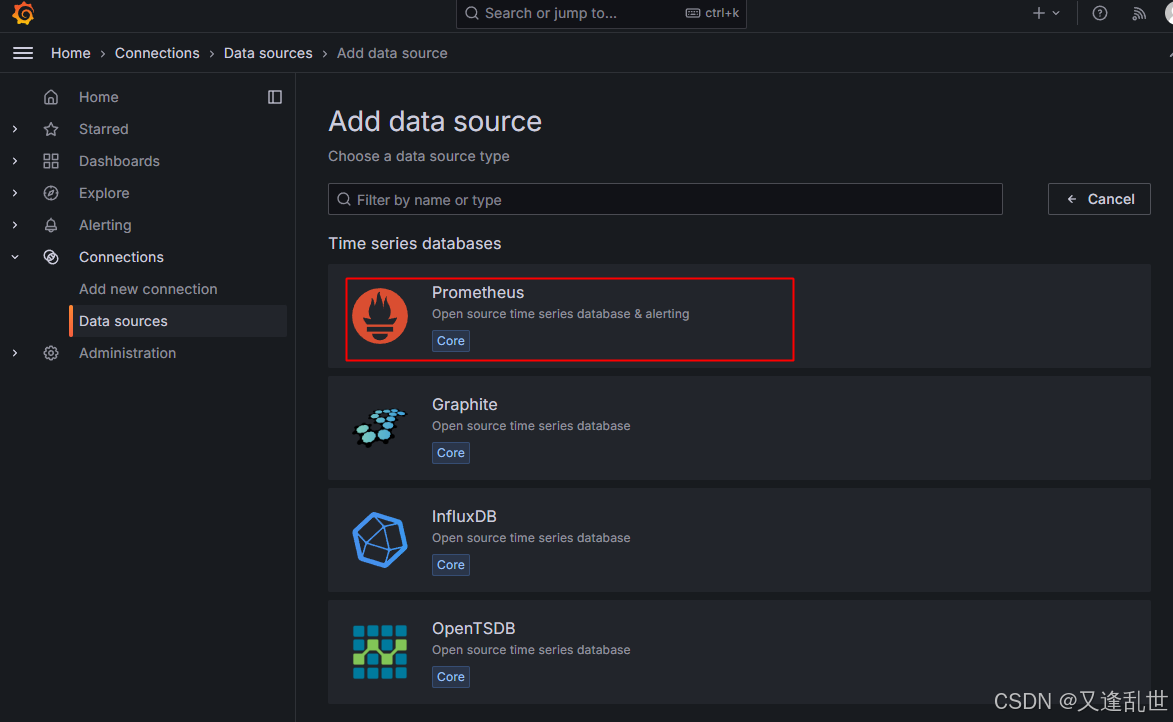Dock or undock sidebar panel icon
This screenshot has width=1173, height=722.
coord(275,97)
